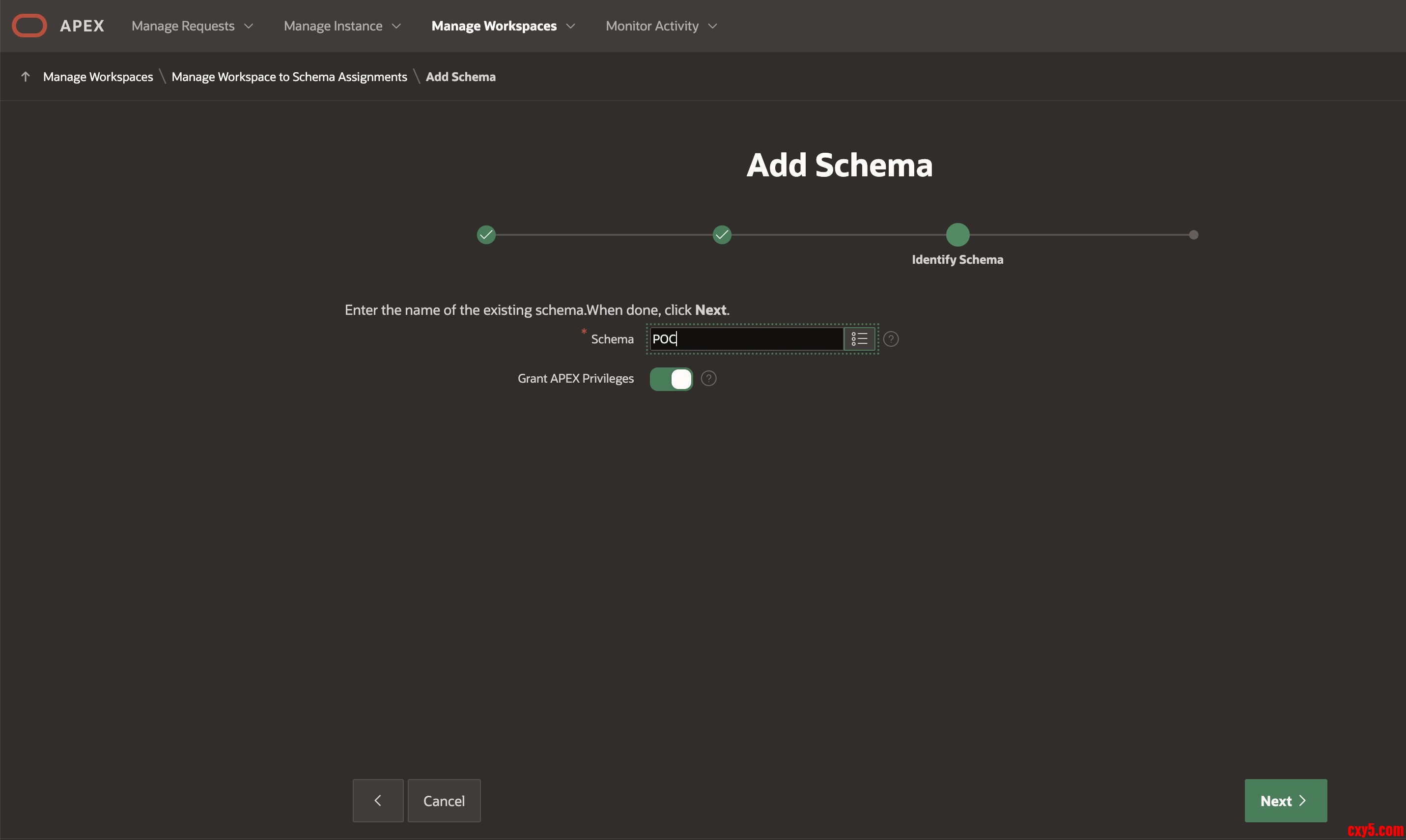Open the Manage Workspaces menu
This screenshot has width=1406, height=840.
pyautogui.click(x=503, y=26)
